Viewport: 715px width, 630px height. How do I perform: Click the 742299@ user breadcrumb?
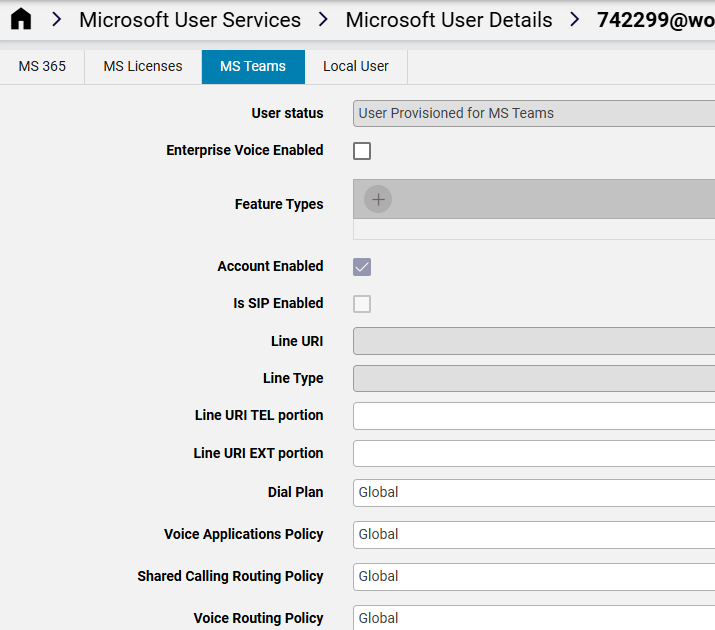(656, 20)
